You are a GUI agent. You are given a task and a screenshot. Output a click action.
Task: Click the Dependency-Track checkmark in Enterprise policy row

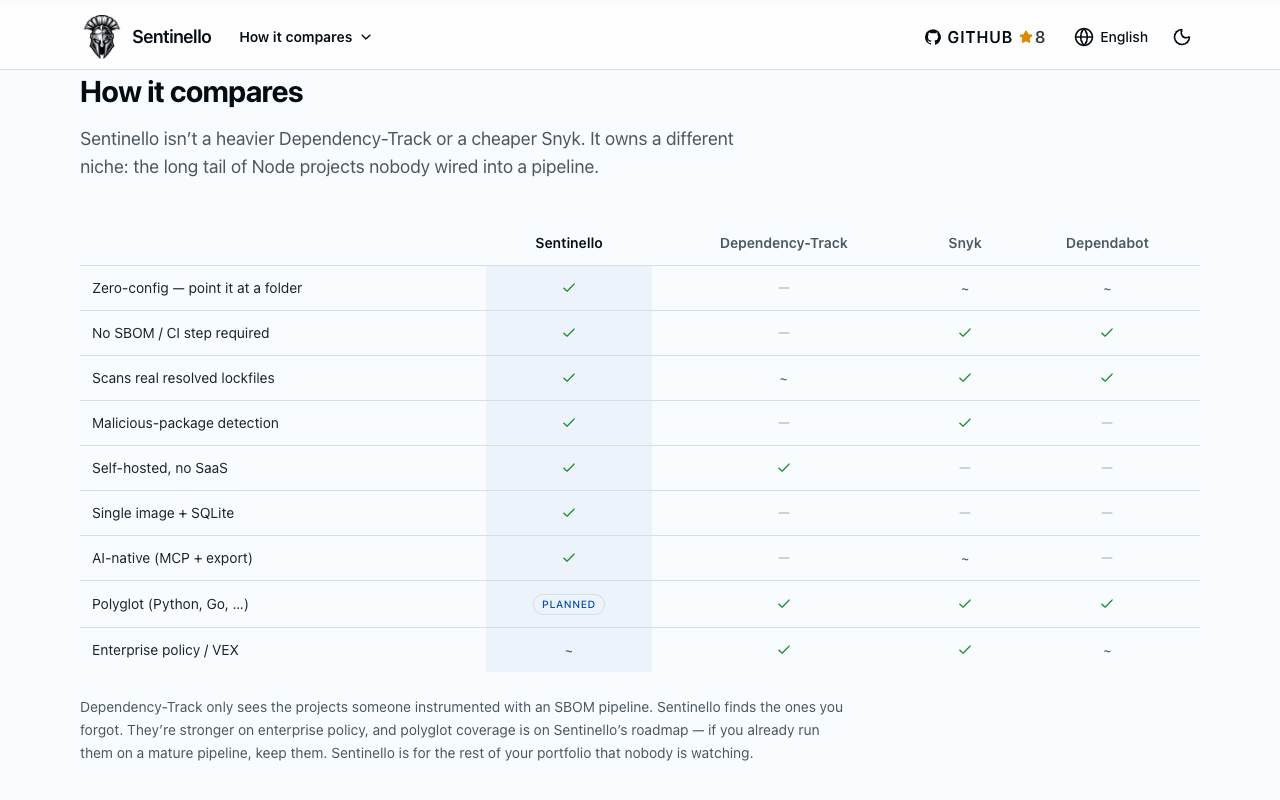[x=784, y=650]
